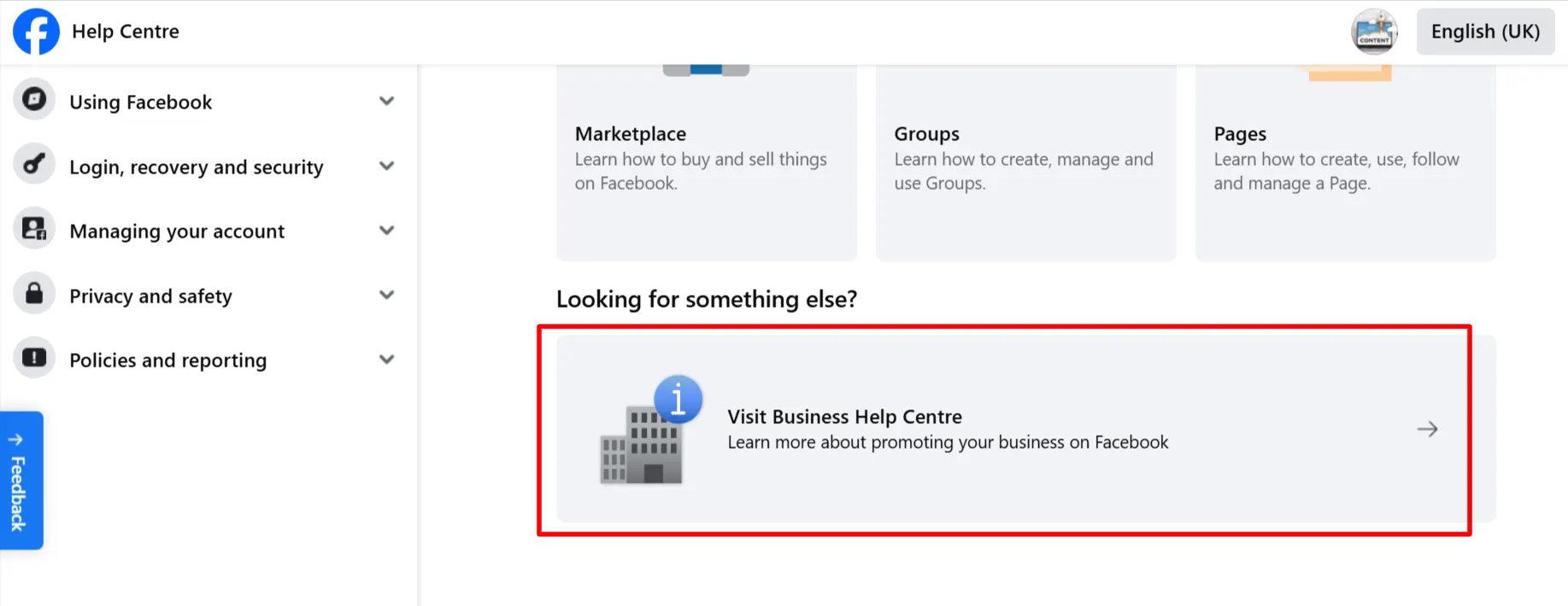Expand the Privacy and safety section
Viewport: 1568px width, 606px height.
386,294
